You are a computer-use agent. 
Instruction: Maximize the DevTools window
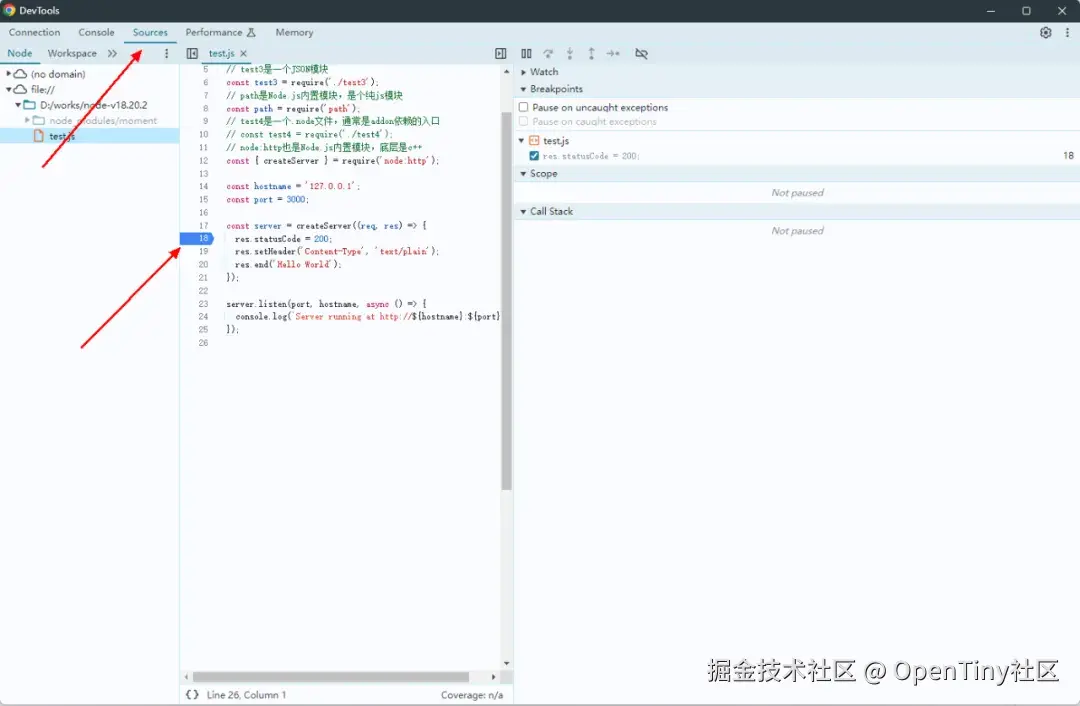point(1026,10)
